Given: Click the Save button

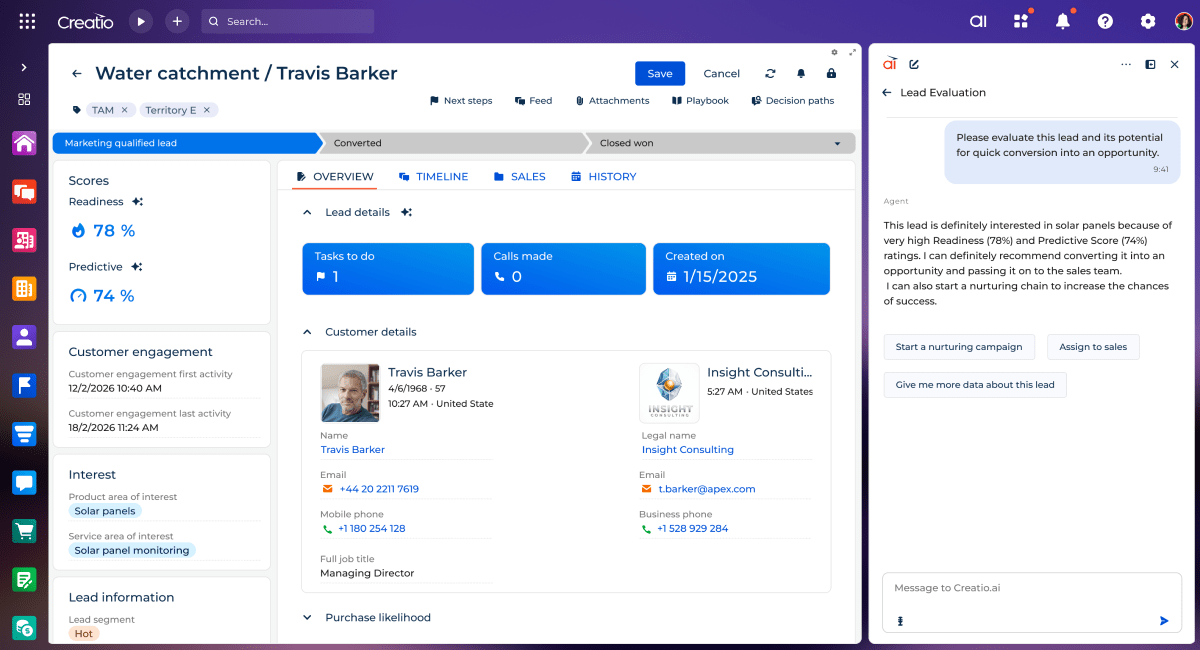Looking at the screenshot, I should [x=659, y=73].
